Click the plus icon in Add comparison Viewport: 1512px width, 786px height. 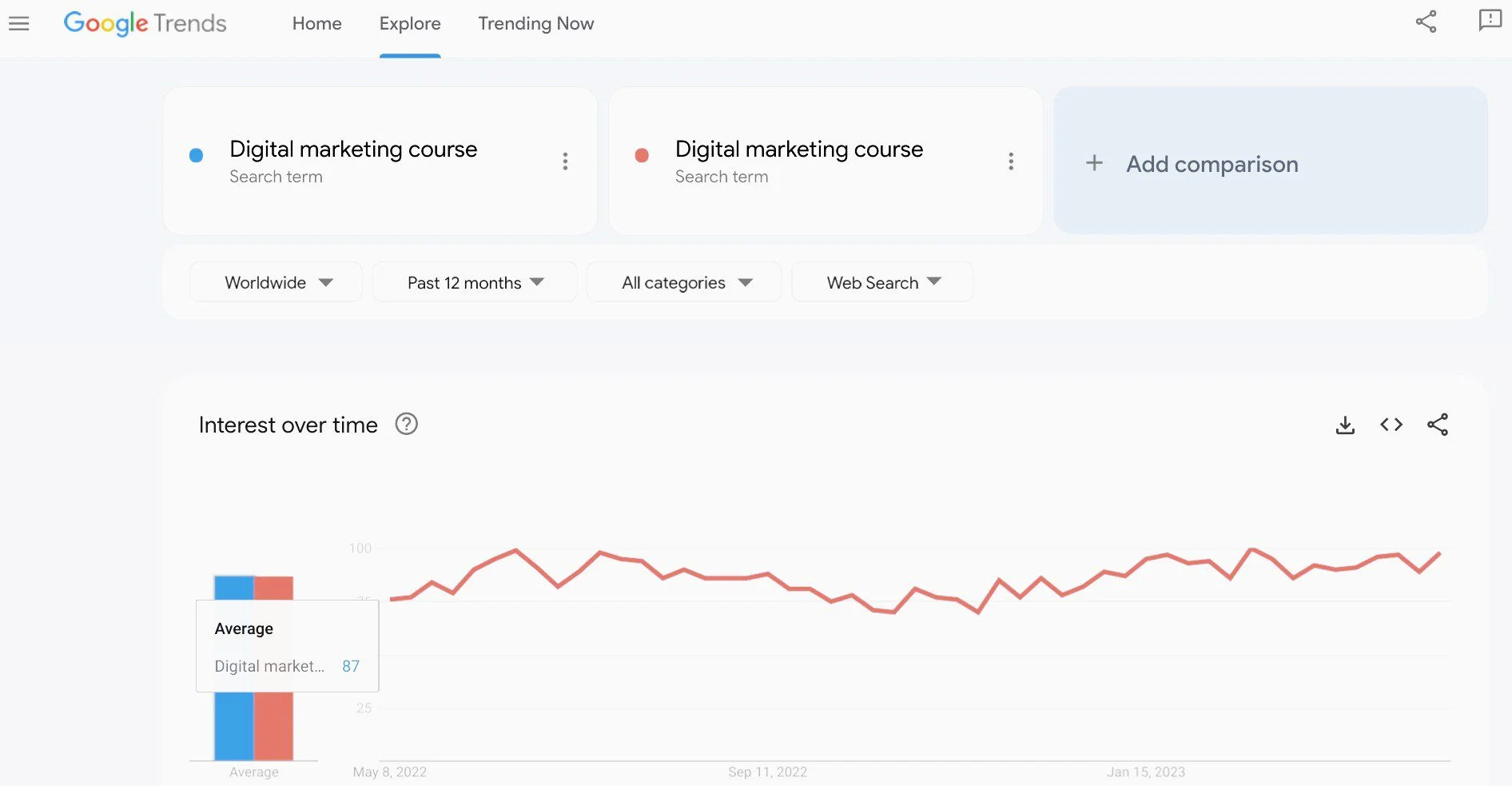1094,163
